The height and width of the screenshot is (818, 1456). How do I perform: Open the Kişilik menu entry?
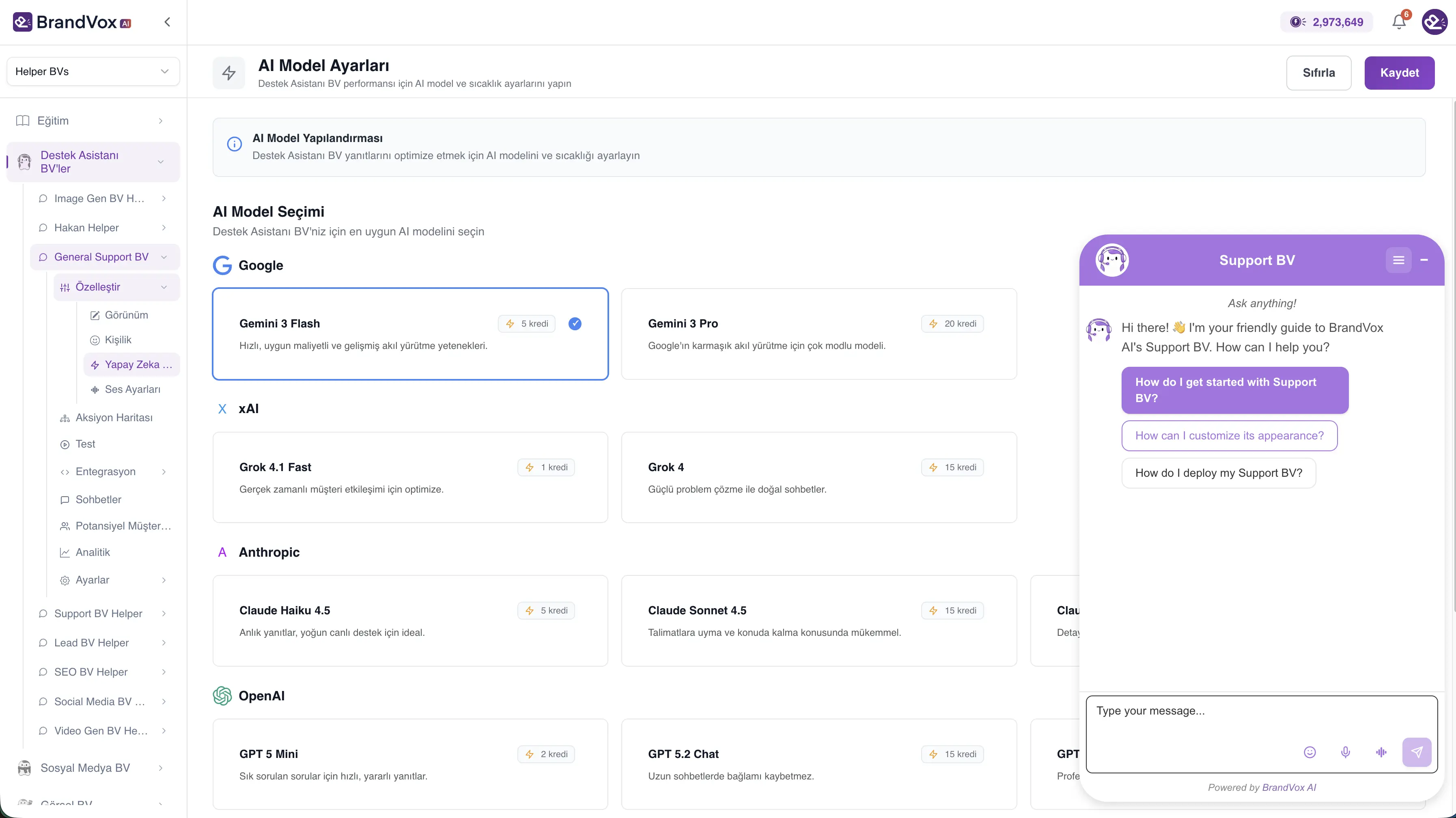coord(118,340)
